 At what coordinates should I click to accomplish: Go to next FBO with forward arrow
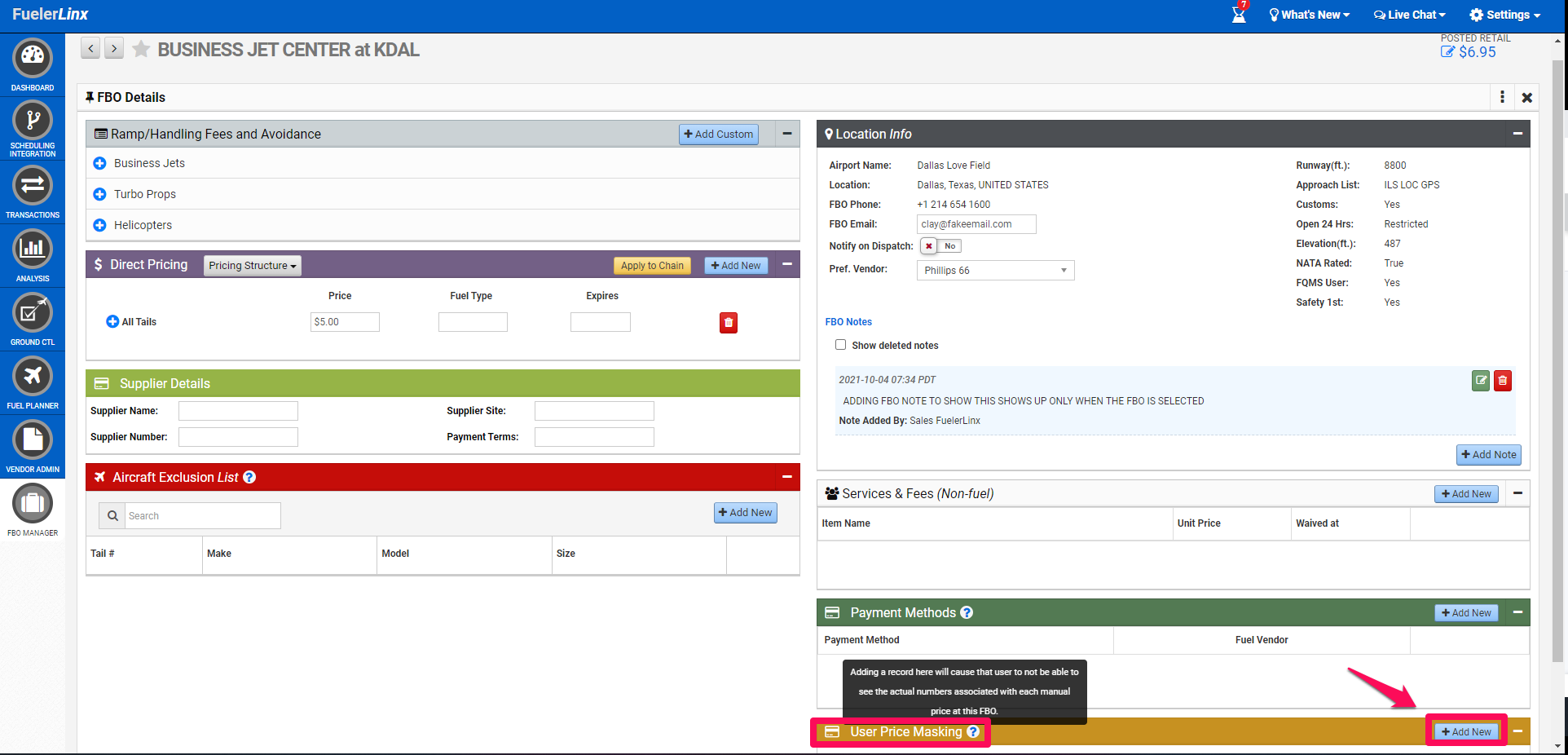114,49
